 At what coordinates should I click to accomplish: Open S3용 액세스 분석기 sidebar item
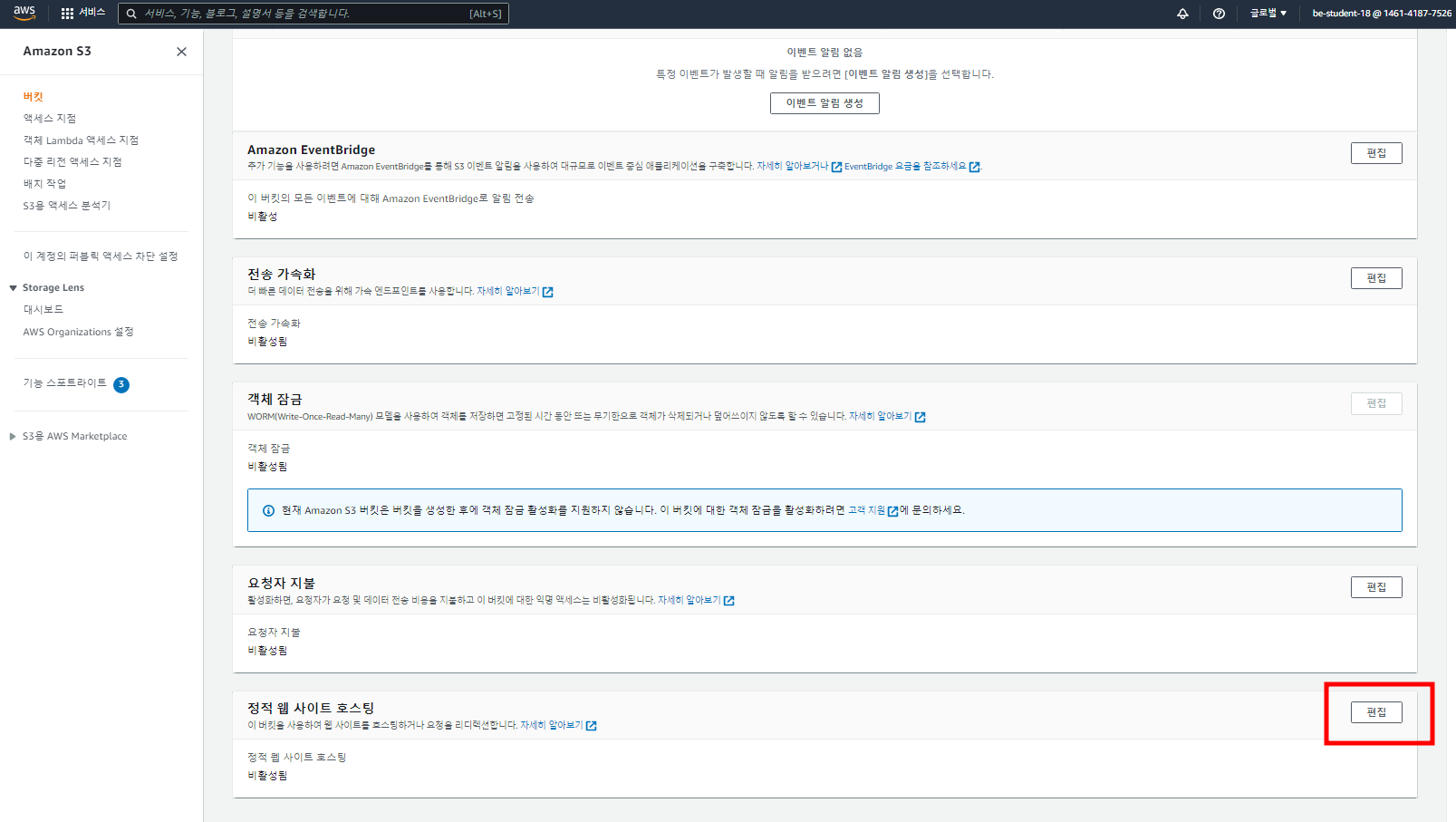pos(67,205)
